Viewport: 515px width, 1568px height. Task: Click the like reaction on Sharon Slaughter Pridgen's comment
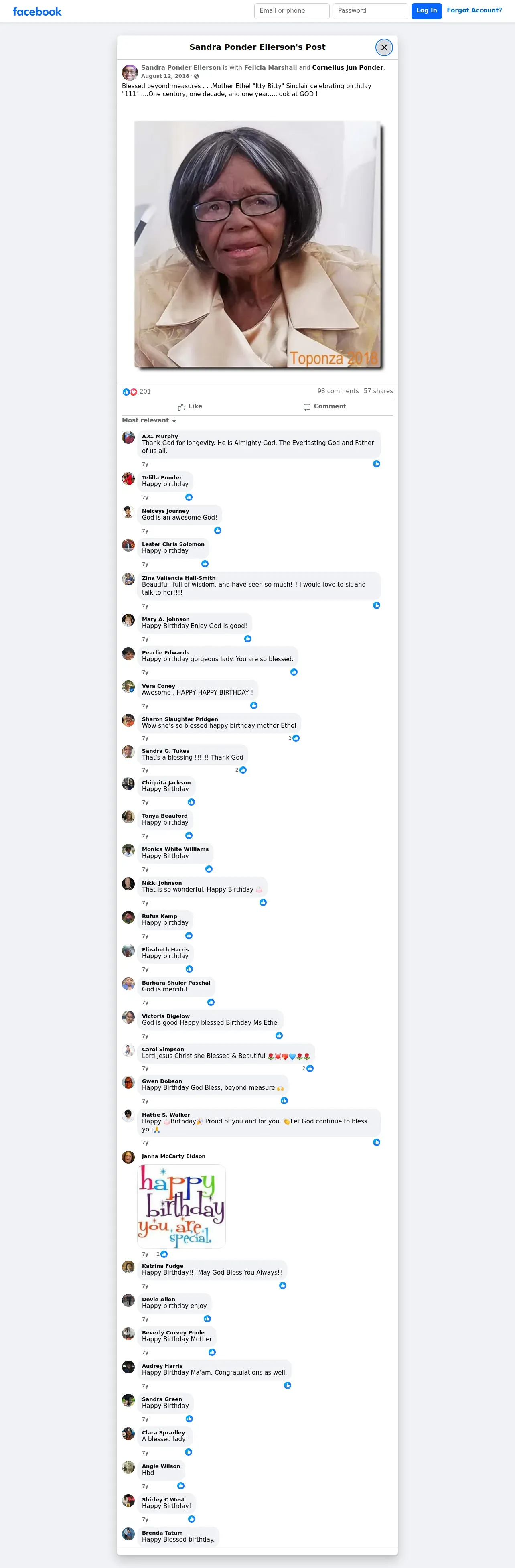[296, 738]
